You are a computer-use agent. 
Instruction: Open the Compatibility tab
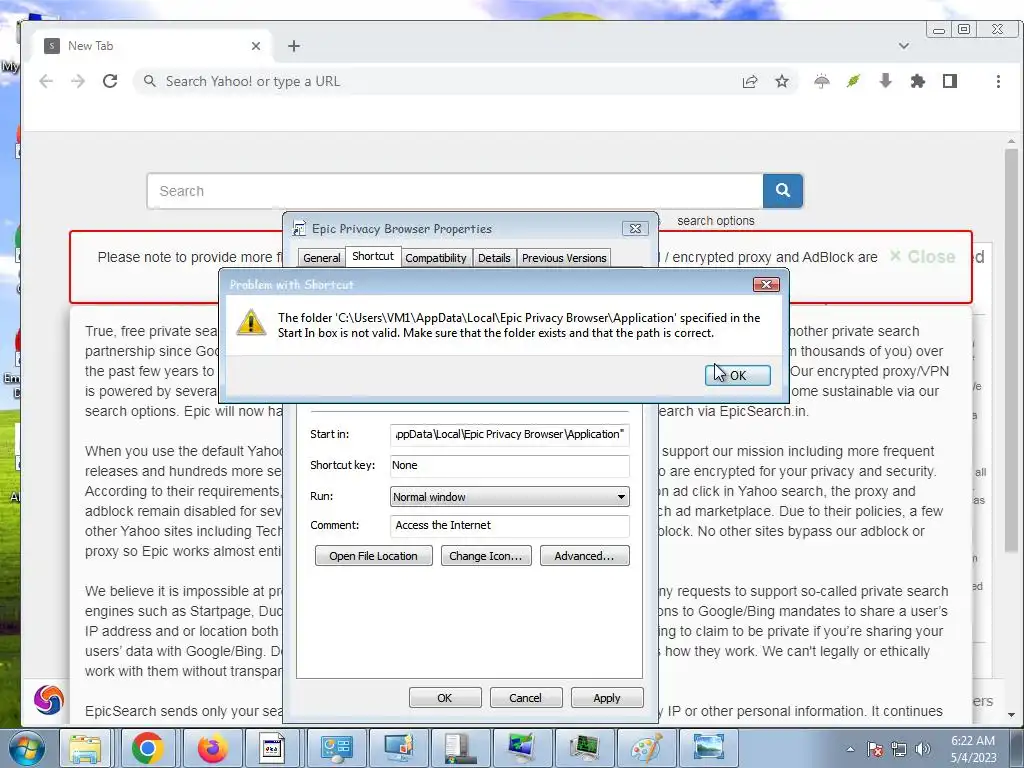pyautogui.click(x=436, y=258)
